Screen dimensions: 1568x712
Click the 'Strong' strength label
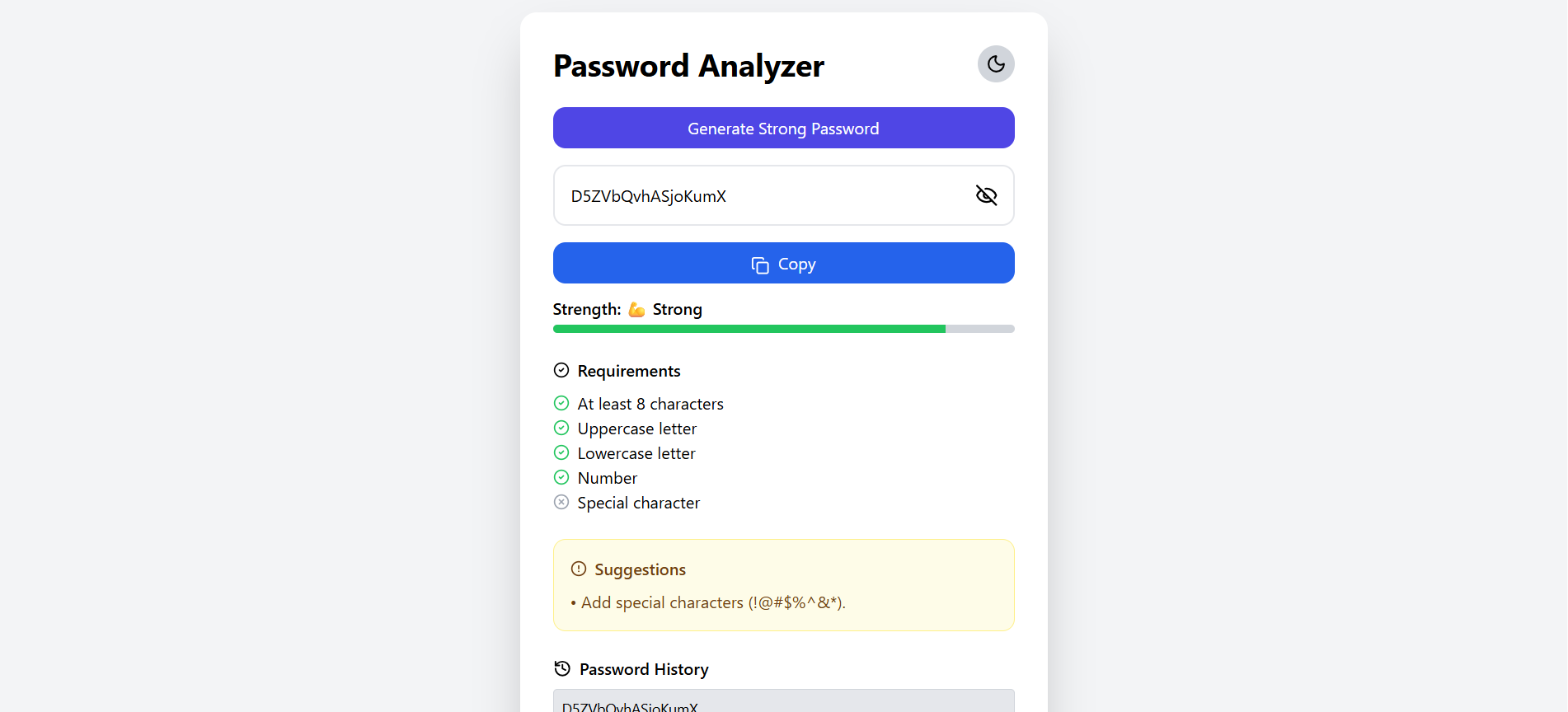point(677,309)
